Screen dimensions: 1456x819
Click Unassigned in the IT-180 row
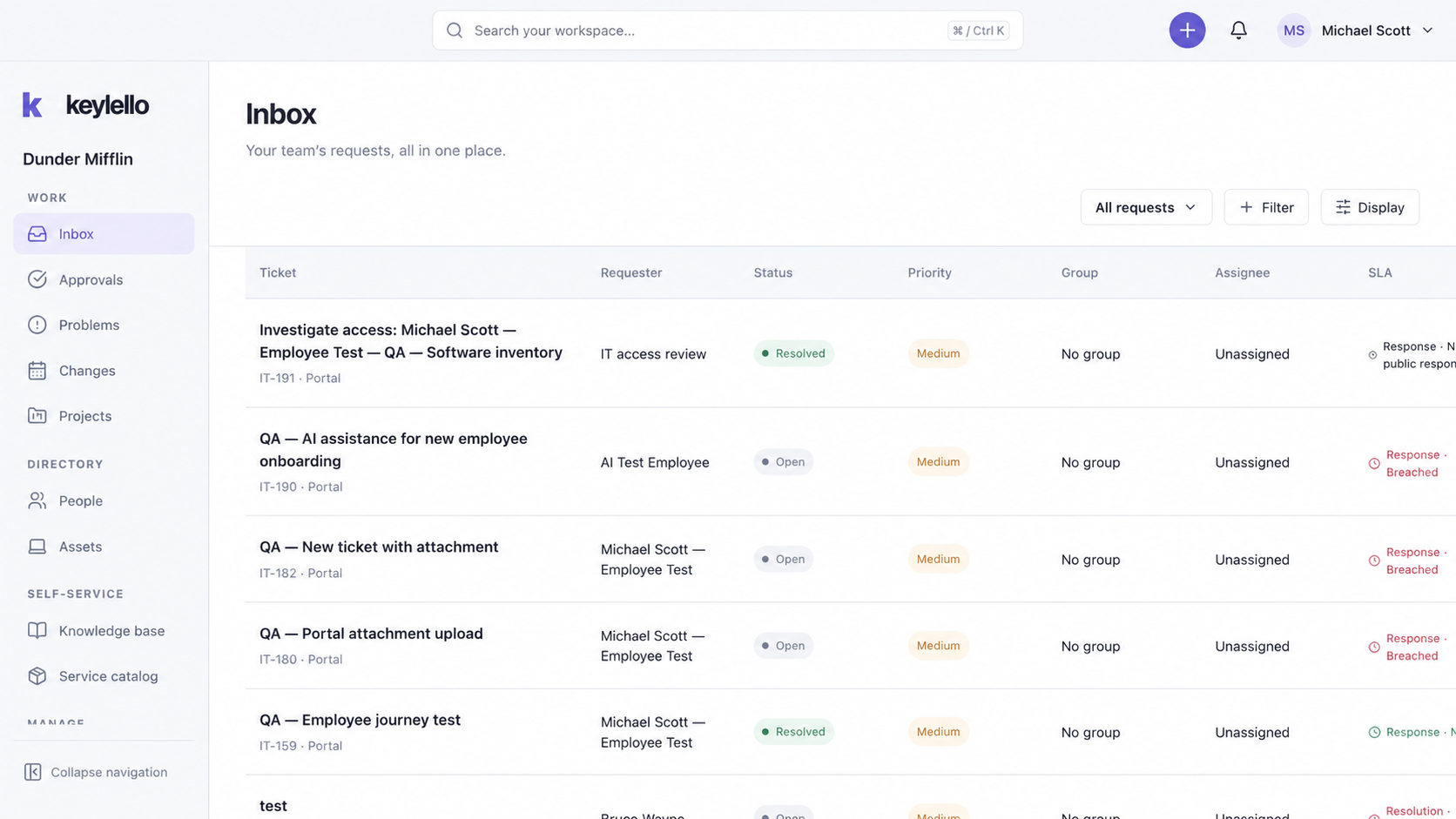point(1252,646)
